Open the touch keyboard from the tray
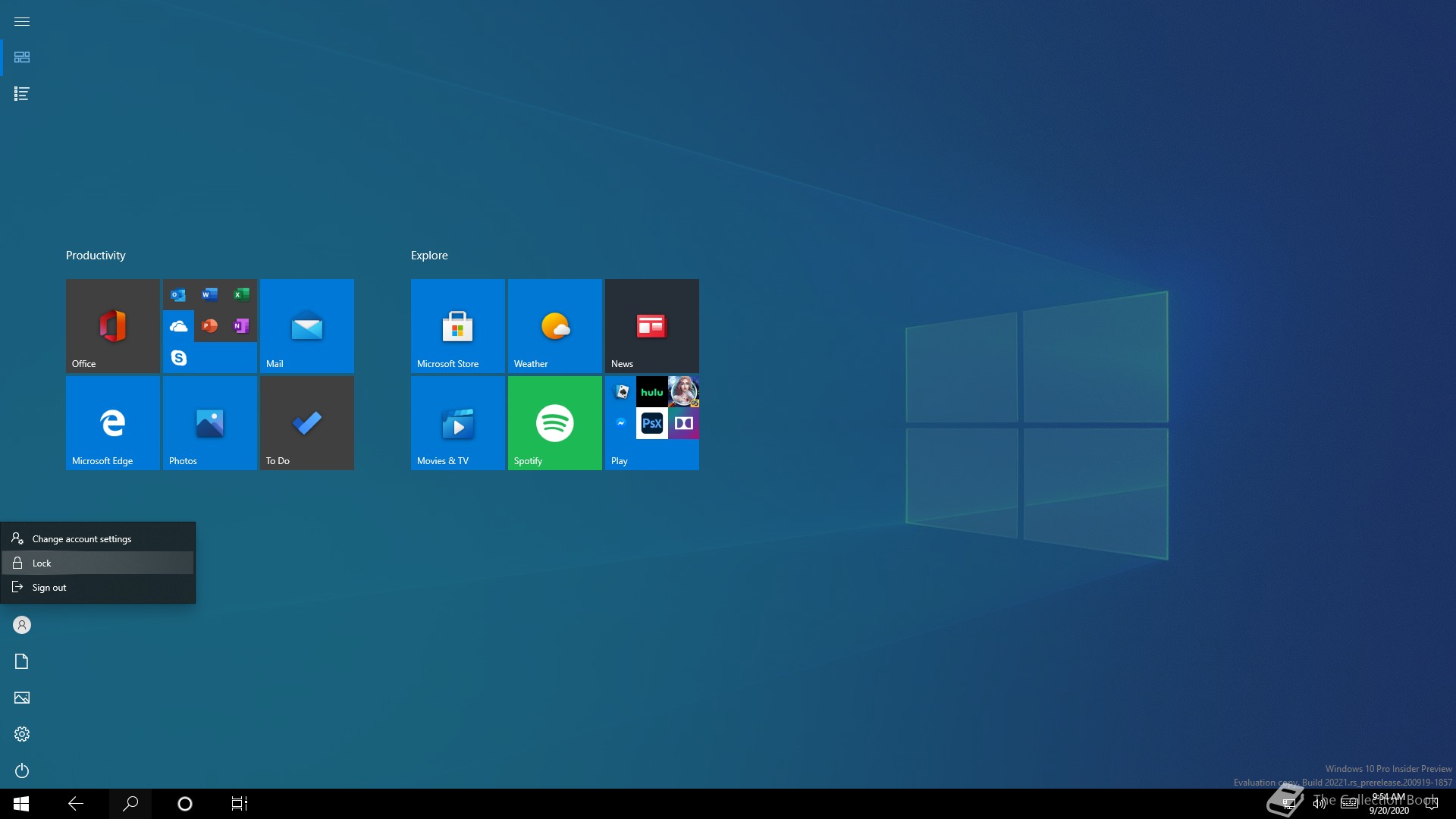The width and height of the screenshot is (1456, 819). (x=1349, y=804)
